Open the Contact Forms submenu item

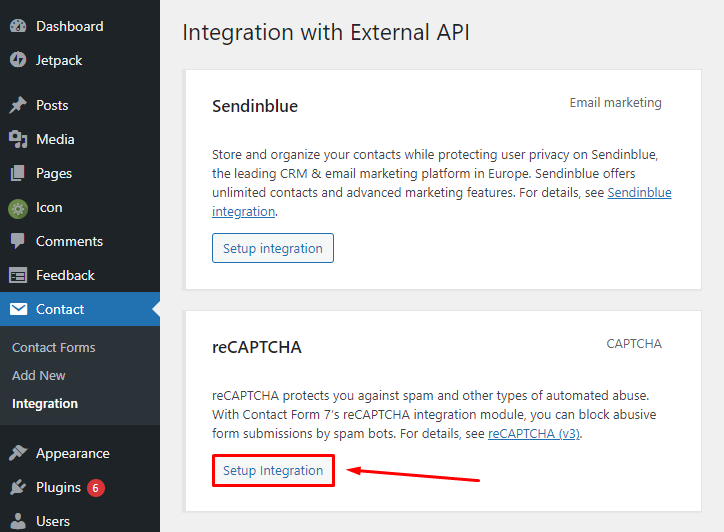pyautogui.click(x=54, y=347)
